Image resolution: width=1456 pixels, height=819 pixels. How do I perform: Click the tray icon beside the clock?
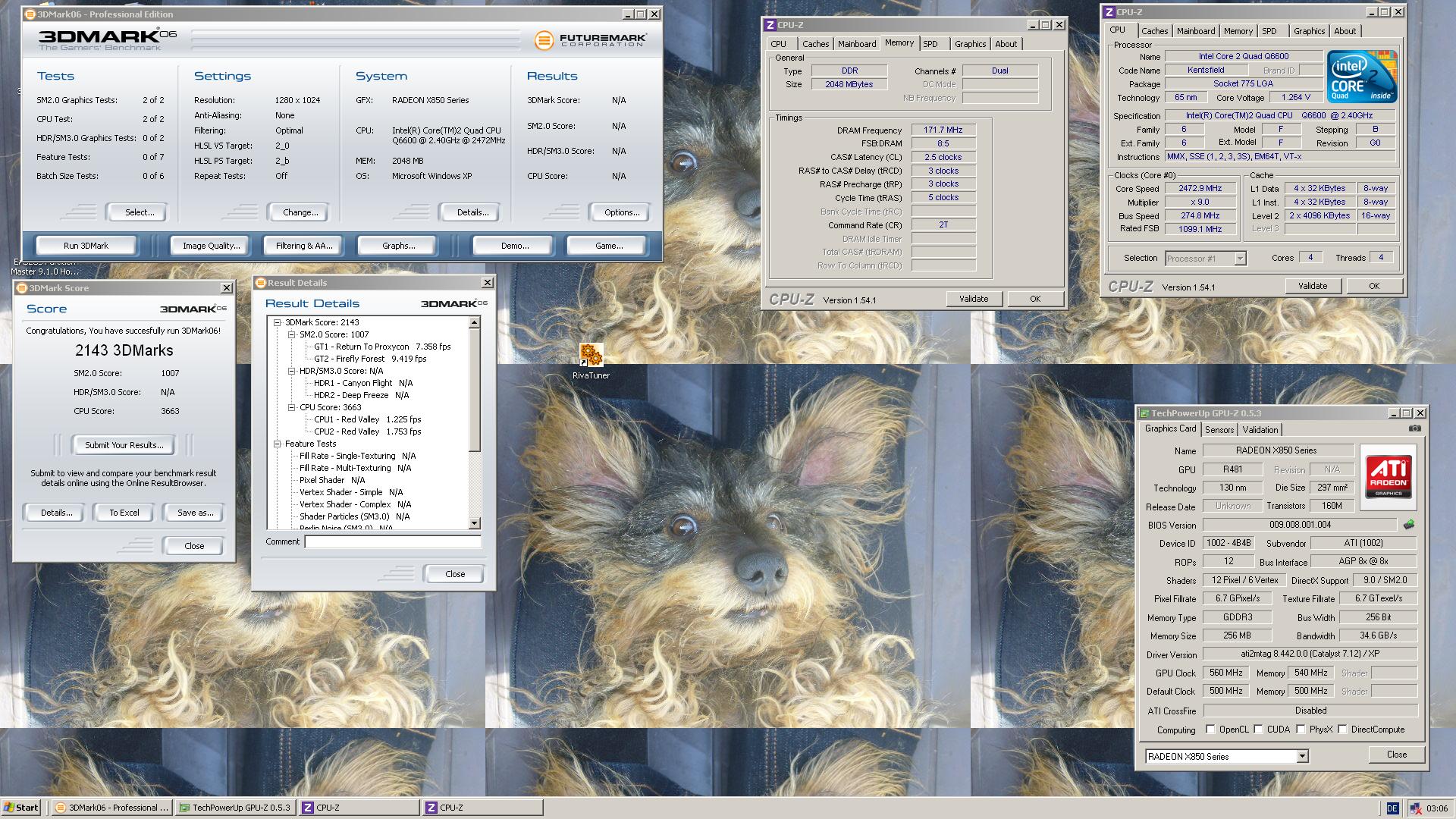pos(1415,808)
